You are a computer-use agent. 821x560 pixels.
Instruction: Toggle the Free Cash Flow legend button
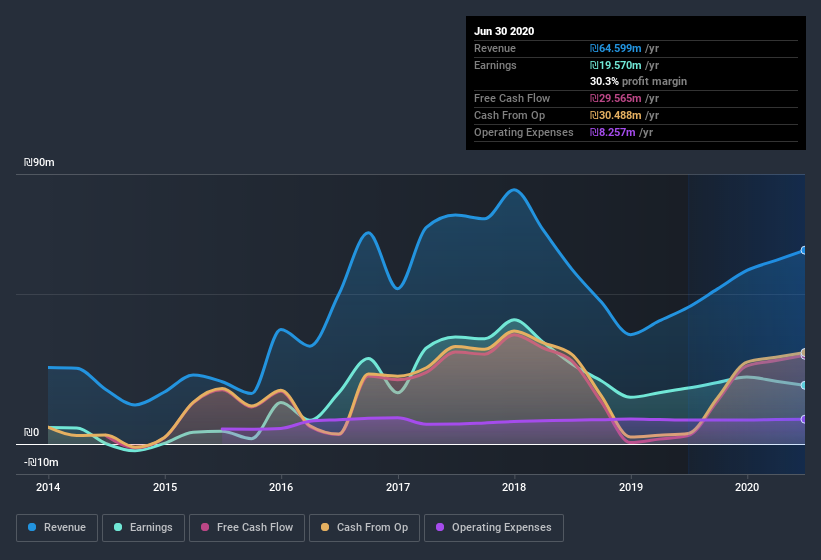(247, 528)
